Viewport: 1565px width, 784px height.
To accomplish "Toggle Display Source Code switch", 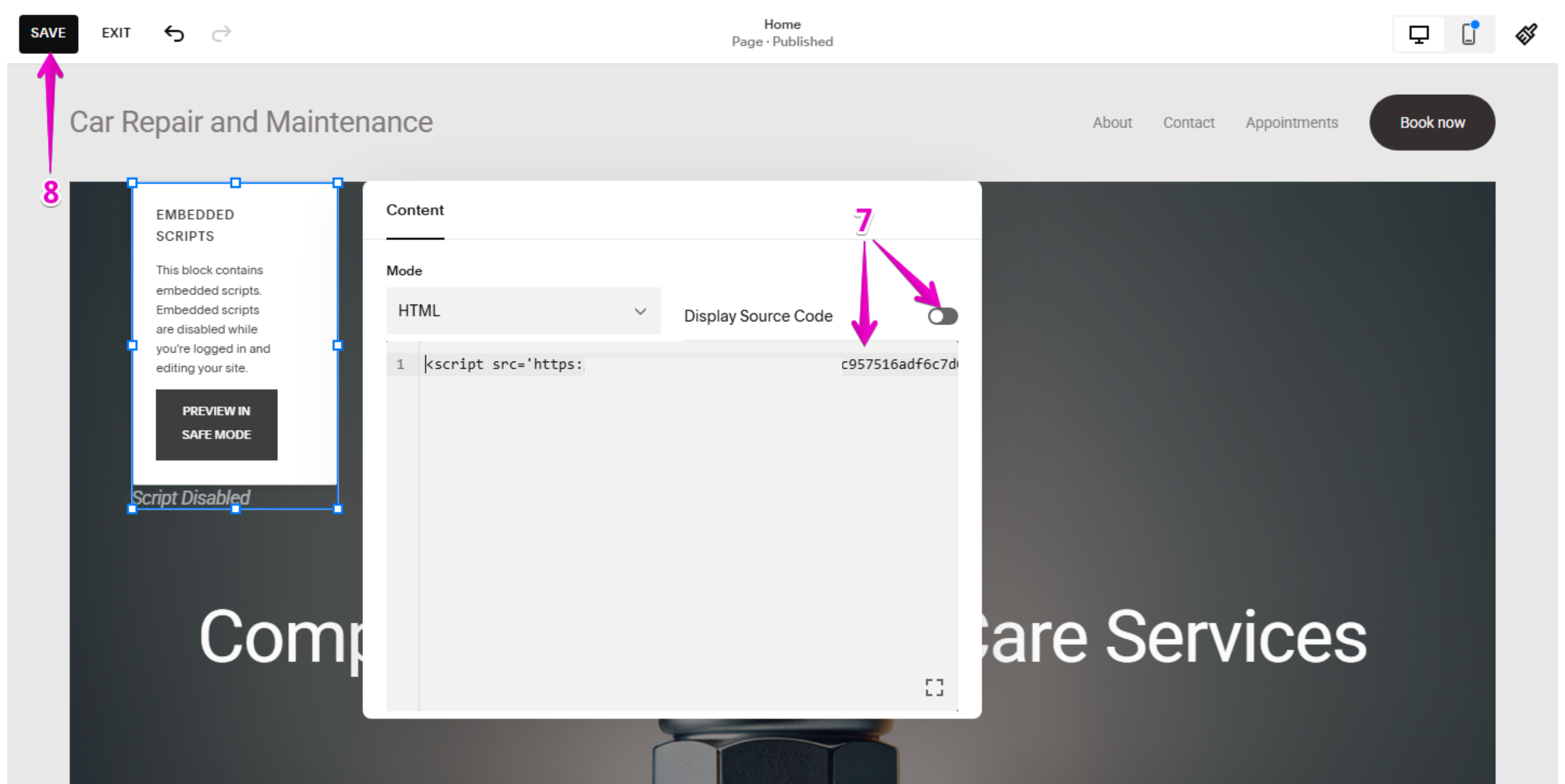I will (942, 316).
